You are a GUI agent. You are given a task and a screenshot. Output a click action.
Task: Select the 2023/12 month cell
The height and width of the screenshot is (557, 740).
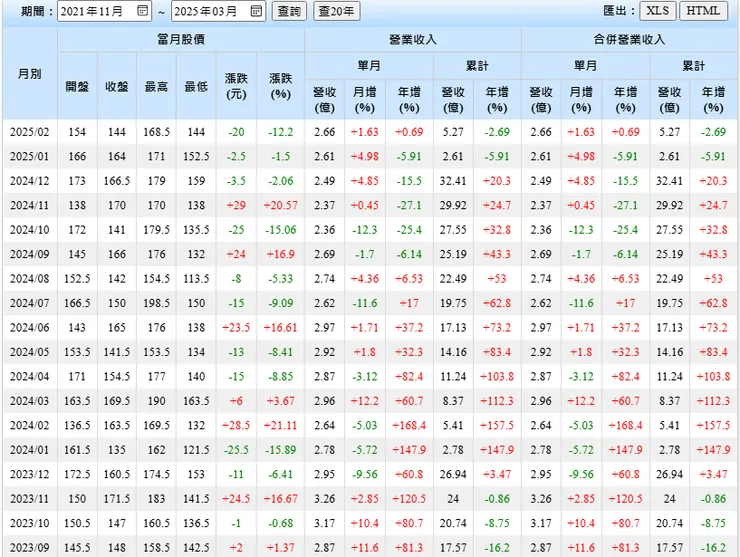[x=30, y=474]
